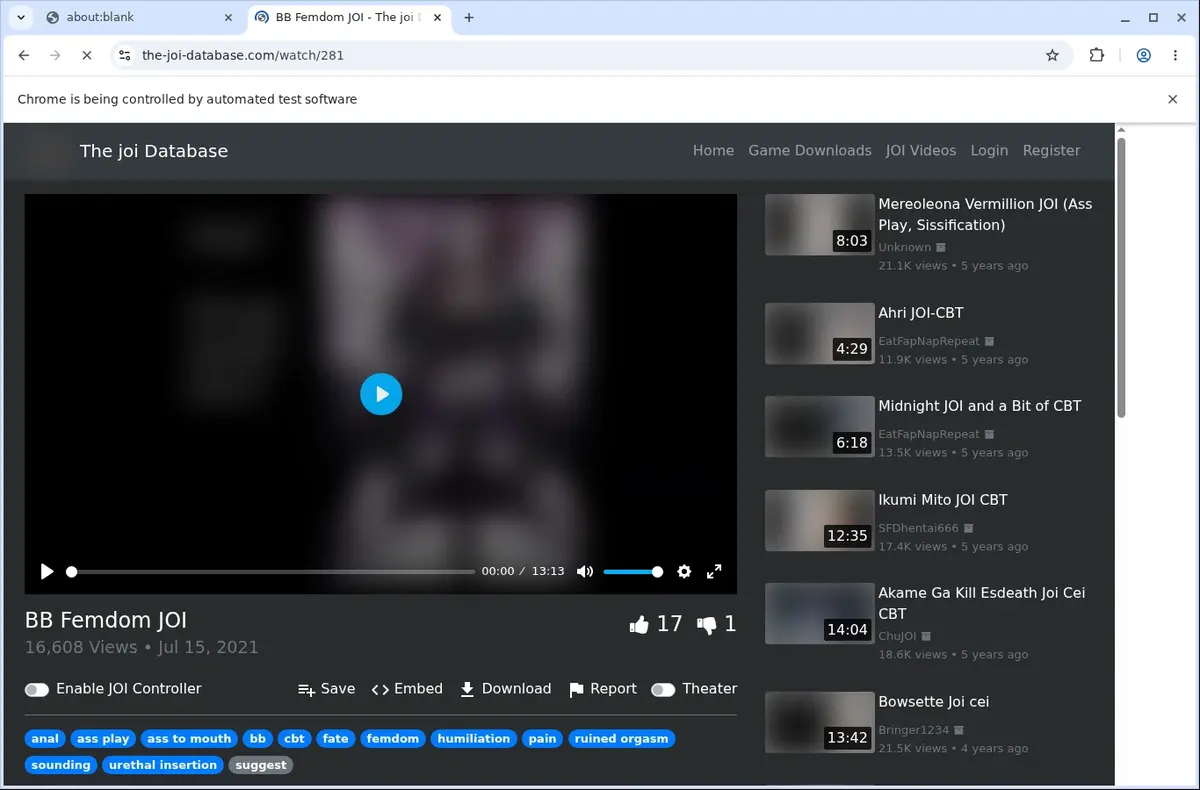Open the Login page link

pos(989,150)
